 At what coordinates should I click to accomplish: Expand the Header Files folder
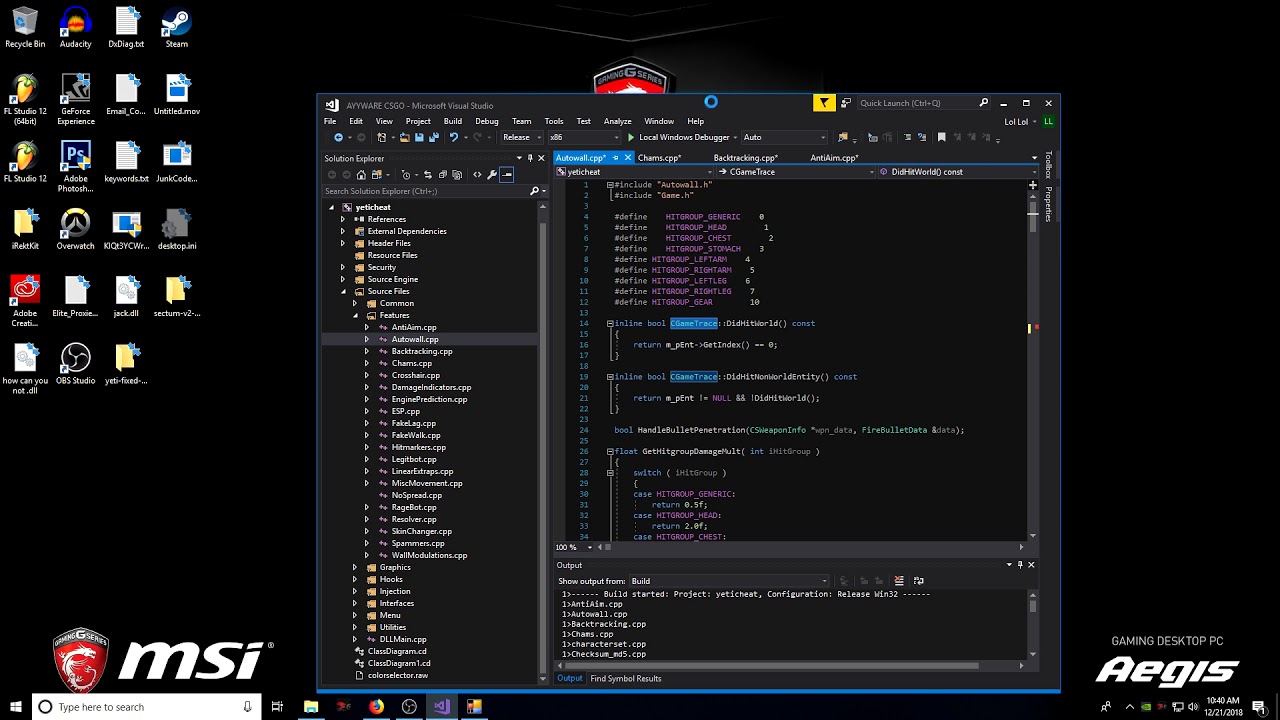click(343, 243)
